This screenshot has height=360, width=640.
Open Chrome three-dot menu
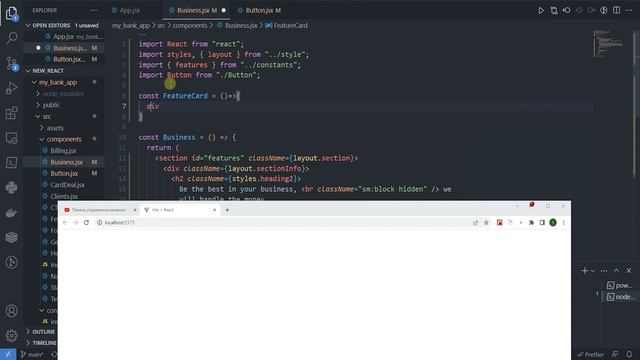[x=564, y=222]
